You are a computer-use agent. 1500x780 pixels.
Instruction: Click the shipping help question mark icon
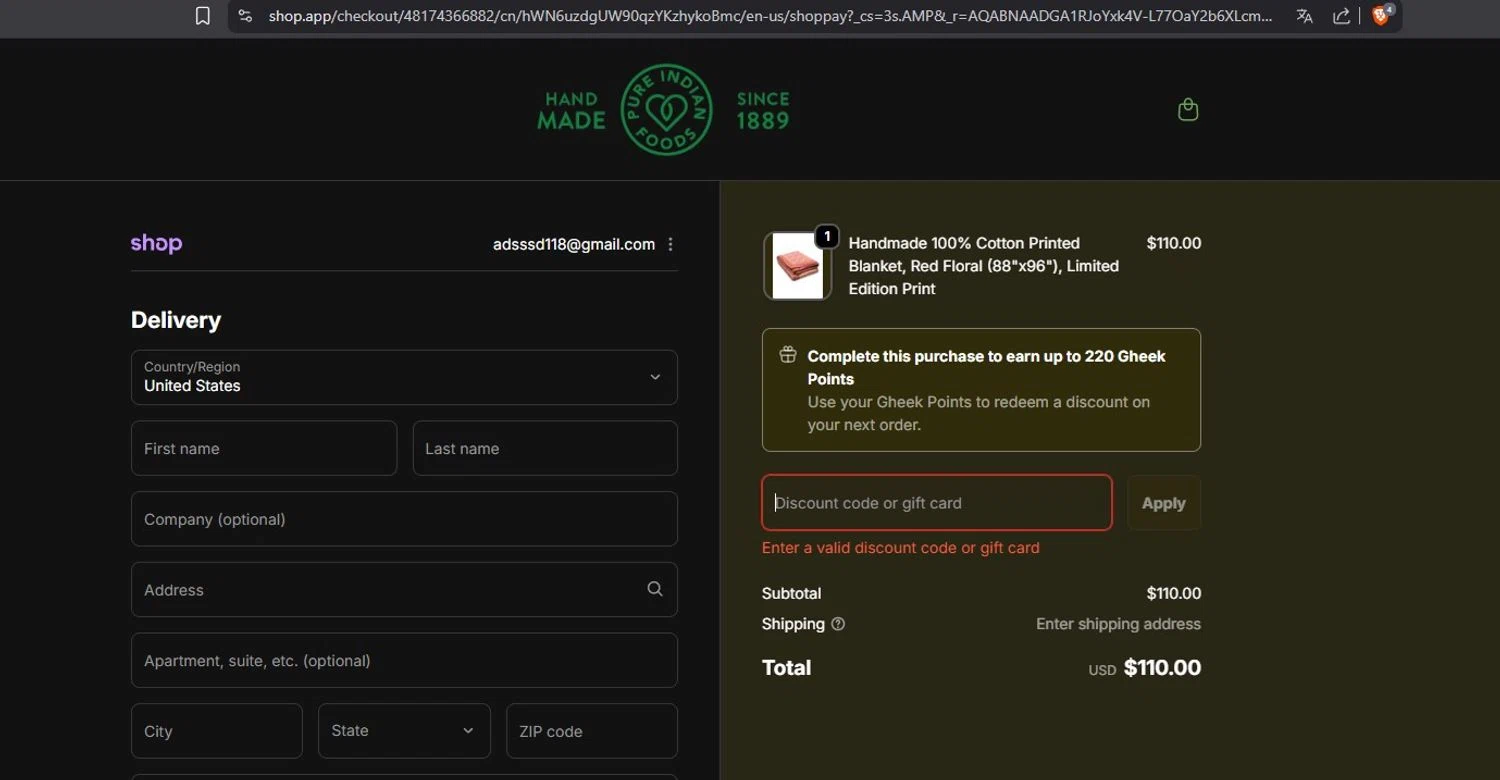coord(838,624)
